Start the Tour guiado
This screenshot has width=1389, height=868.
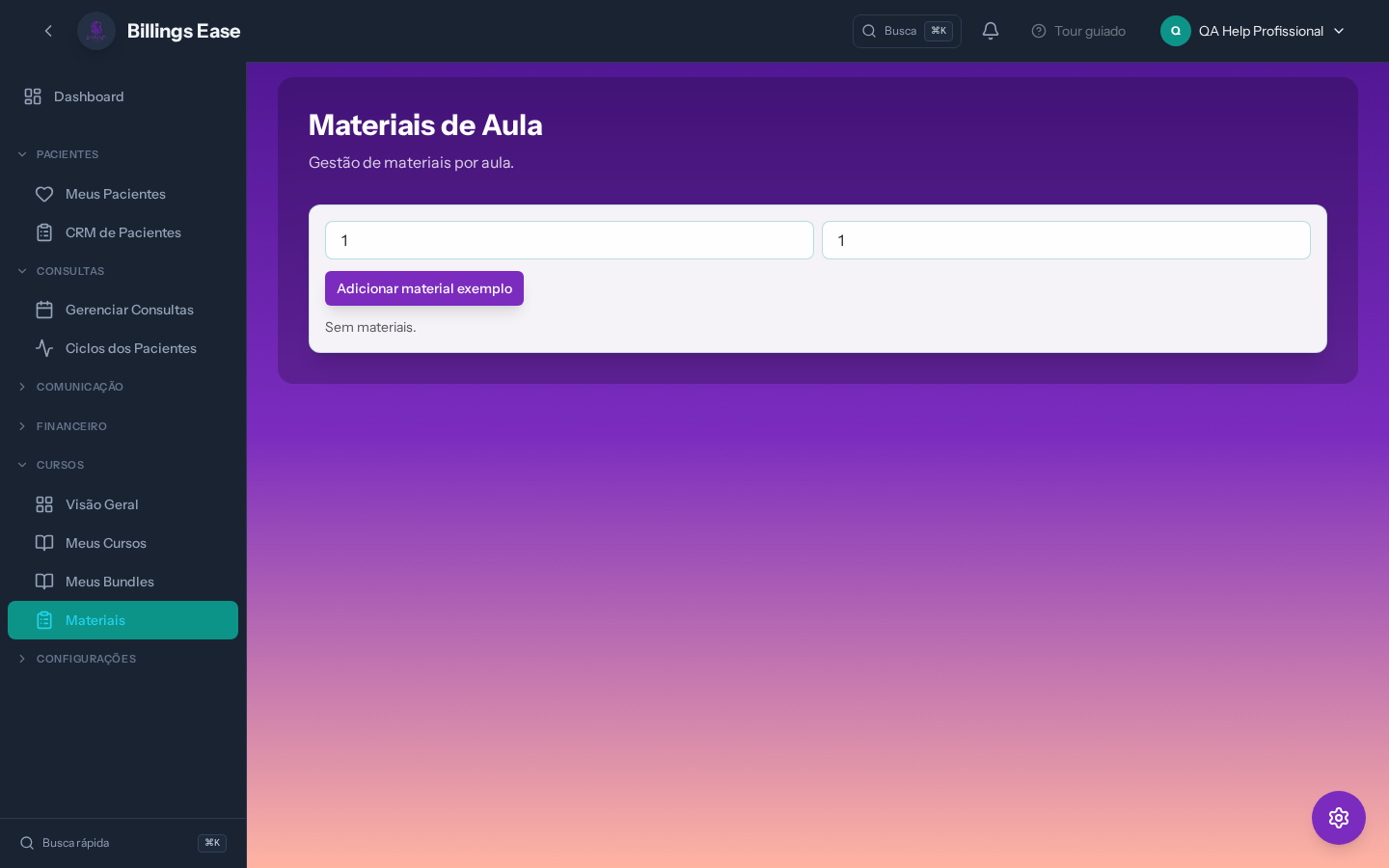[x=1078, y=31]
